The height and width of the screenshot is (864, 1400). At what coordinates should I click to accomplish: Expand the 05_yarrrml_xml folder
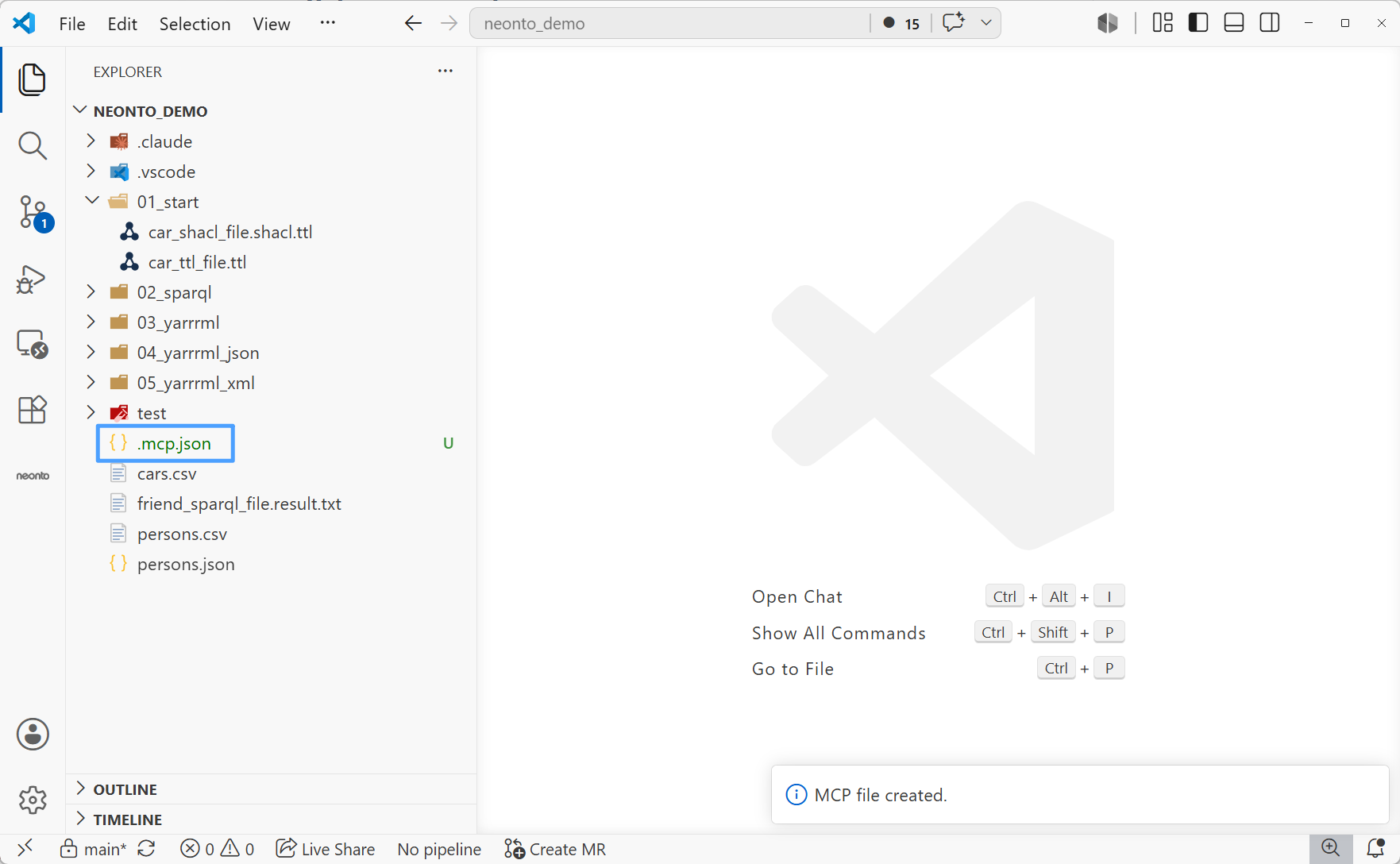[91, 383]
